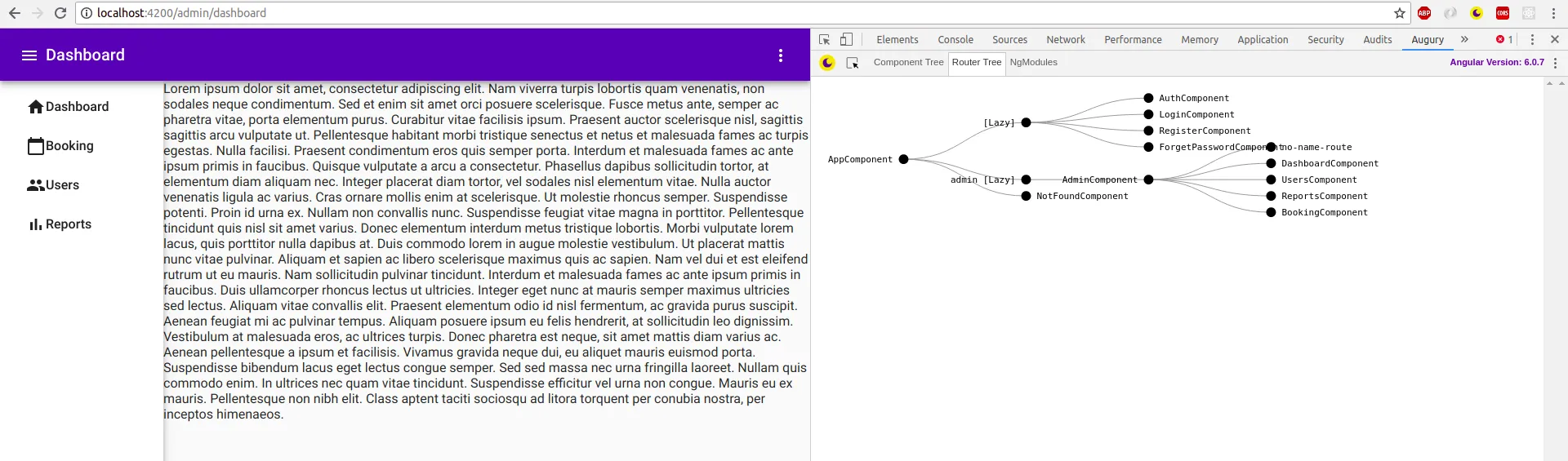Open Augury settings menu beside Angular version
The image size is (1568, 461).
tap(1555, 63)
